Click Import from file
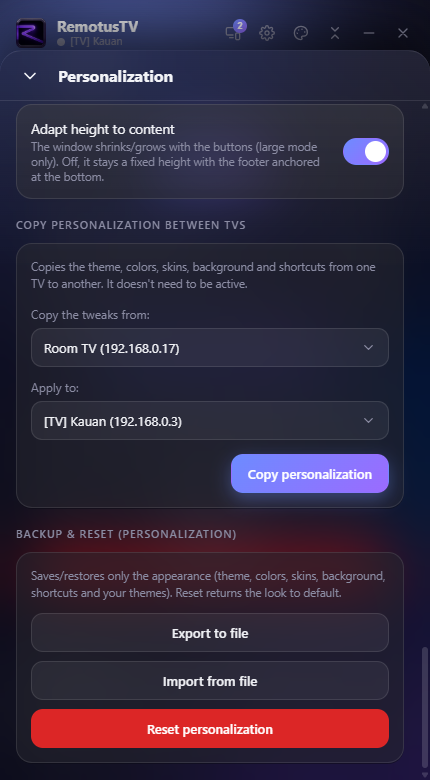The height and width of the screenshot is (780, 430). (210, 681)
